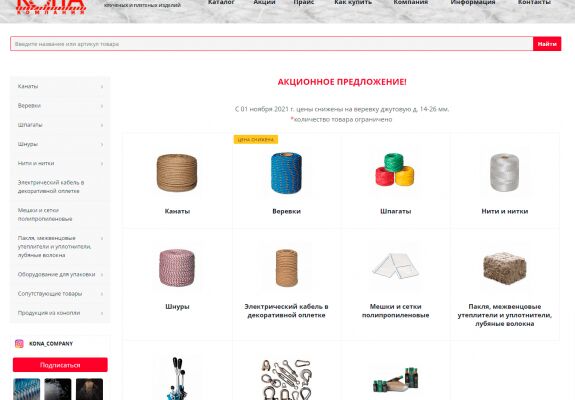Open the Как купить menu item
575x400 pixels.
click(x=353, y=3)
